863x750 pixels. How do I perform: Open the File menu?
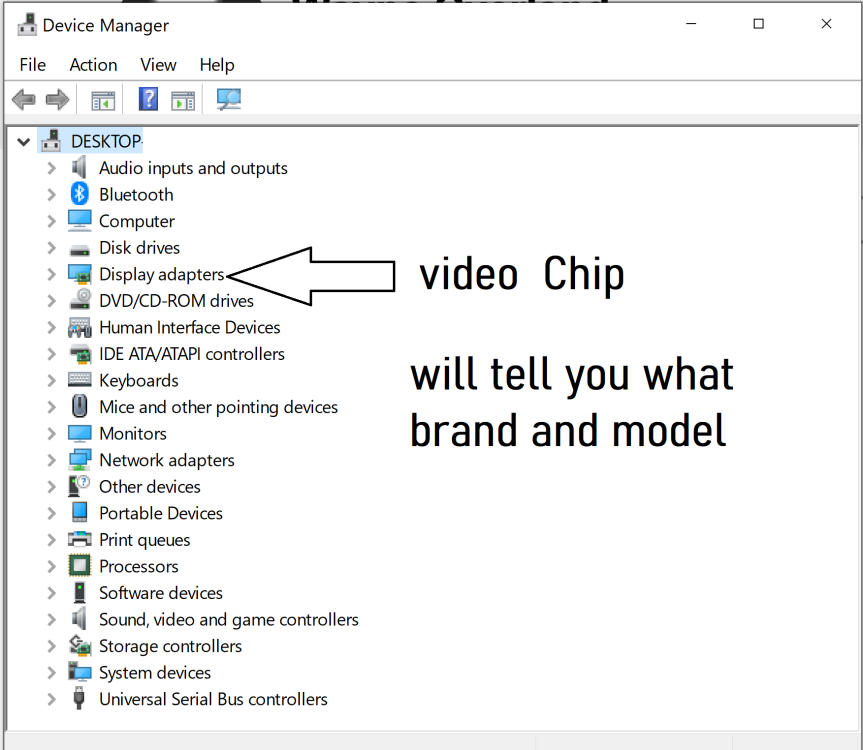coord(33,64)
